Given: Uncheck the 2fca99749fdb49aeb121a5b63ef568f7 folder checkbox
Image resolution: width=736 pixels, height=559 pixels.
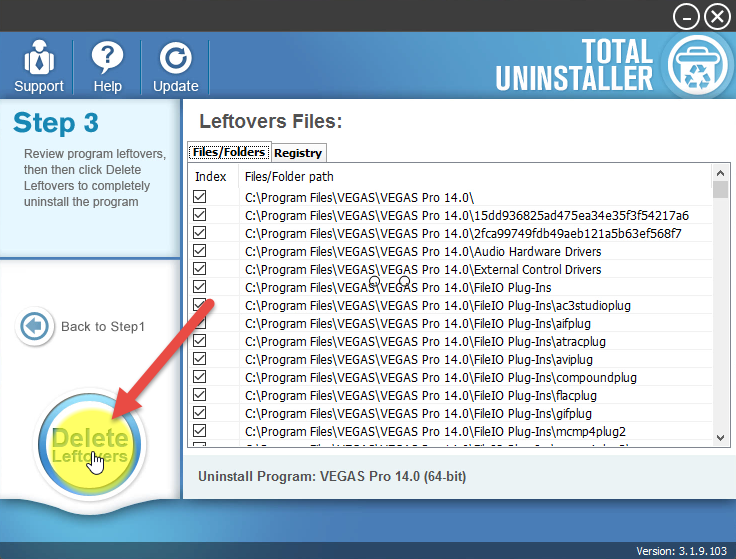Looking at the screenshot, I should [199, 233].
